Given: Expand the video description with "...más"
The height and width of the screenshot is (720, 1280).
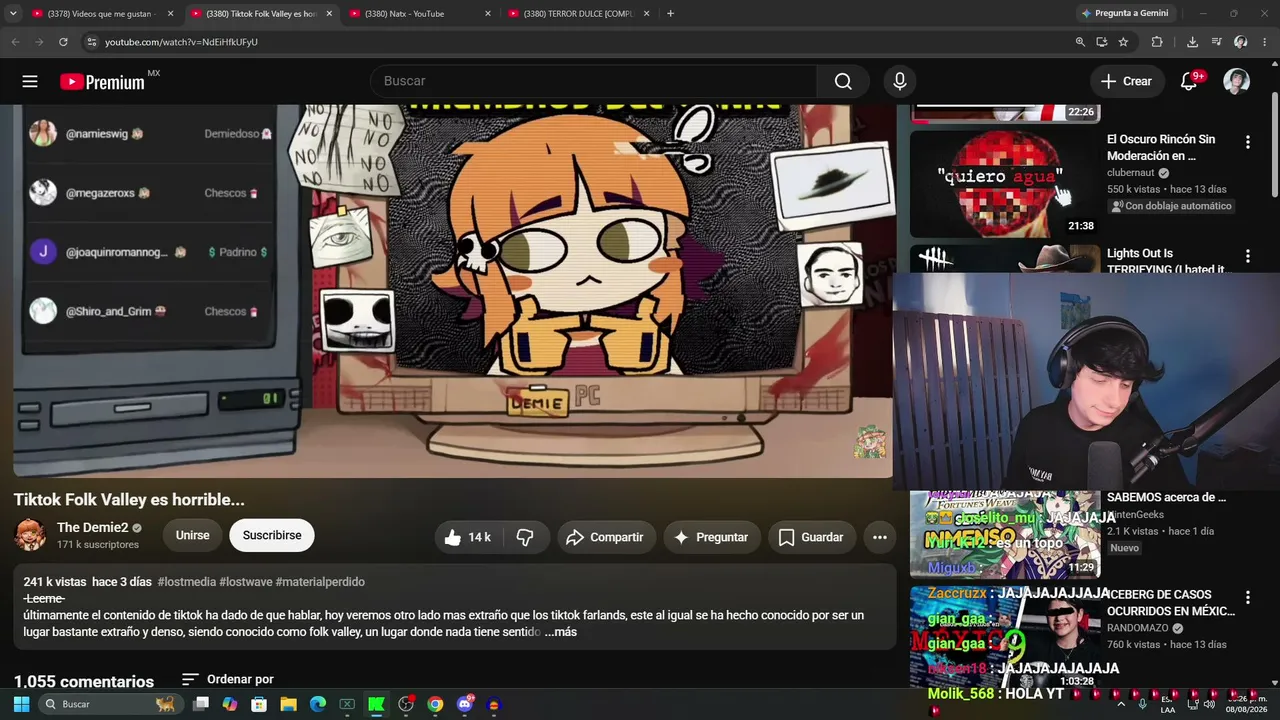Looking at the screenshot, I should [x=561, y=632].
